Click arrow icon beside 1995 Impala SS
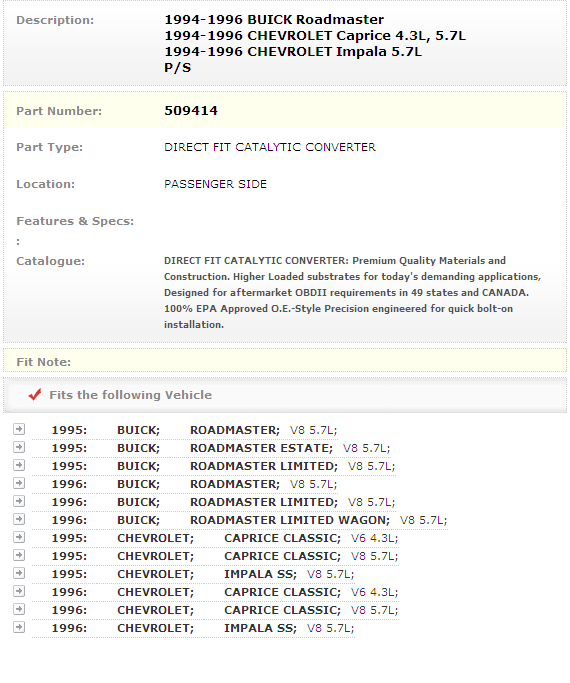This screenshot has width=570, height=683. (x=19, y=573)
